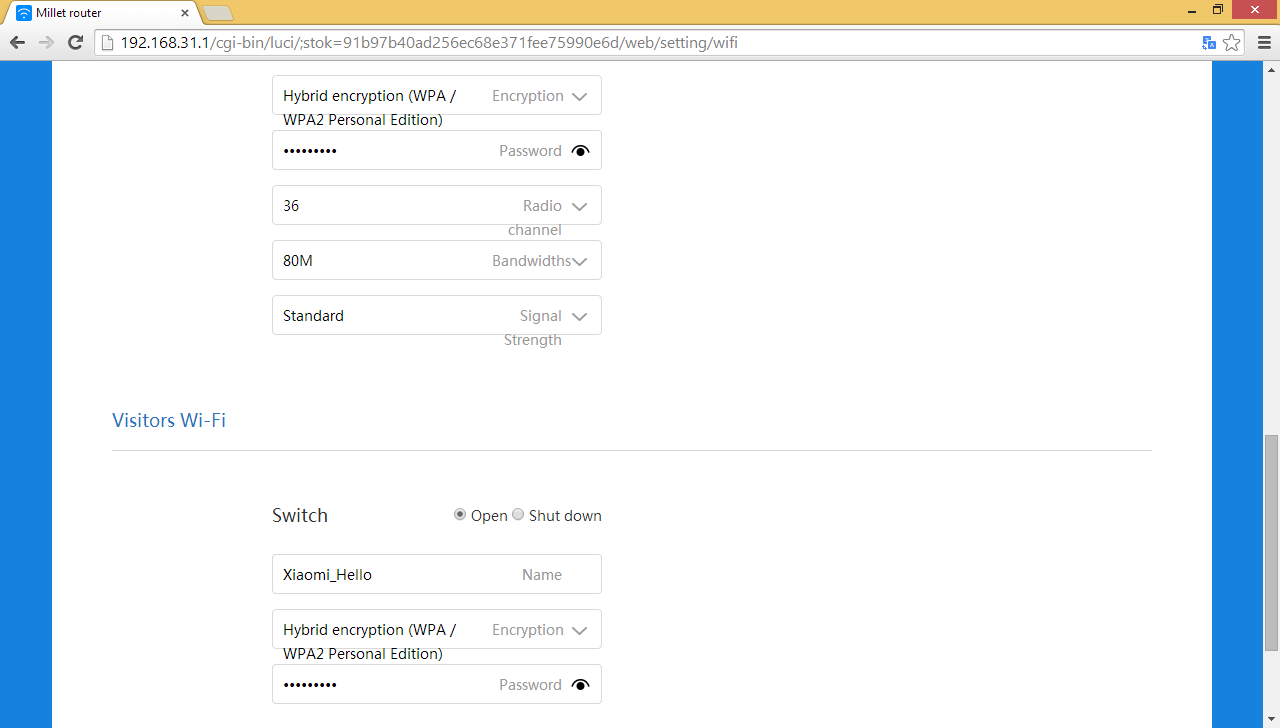This screenshot has width=1280, height=728.
Task: Click the vertical scrollbar thumb
Action: click(x=1271, y=542)
